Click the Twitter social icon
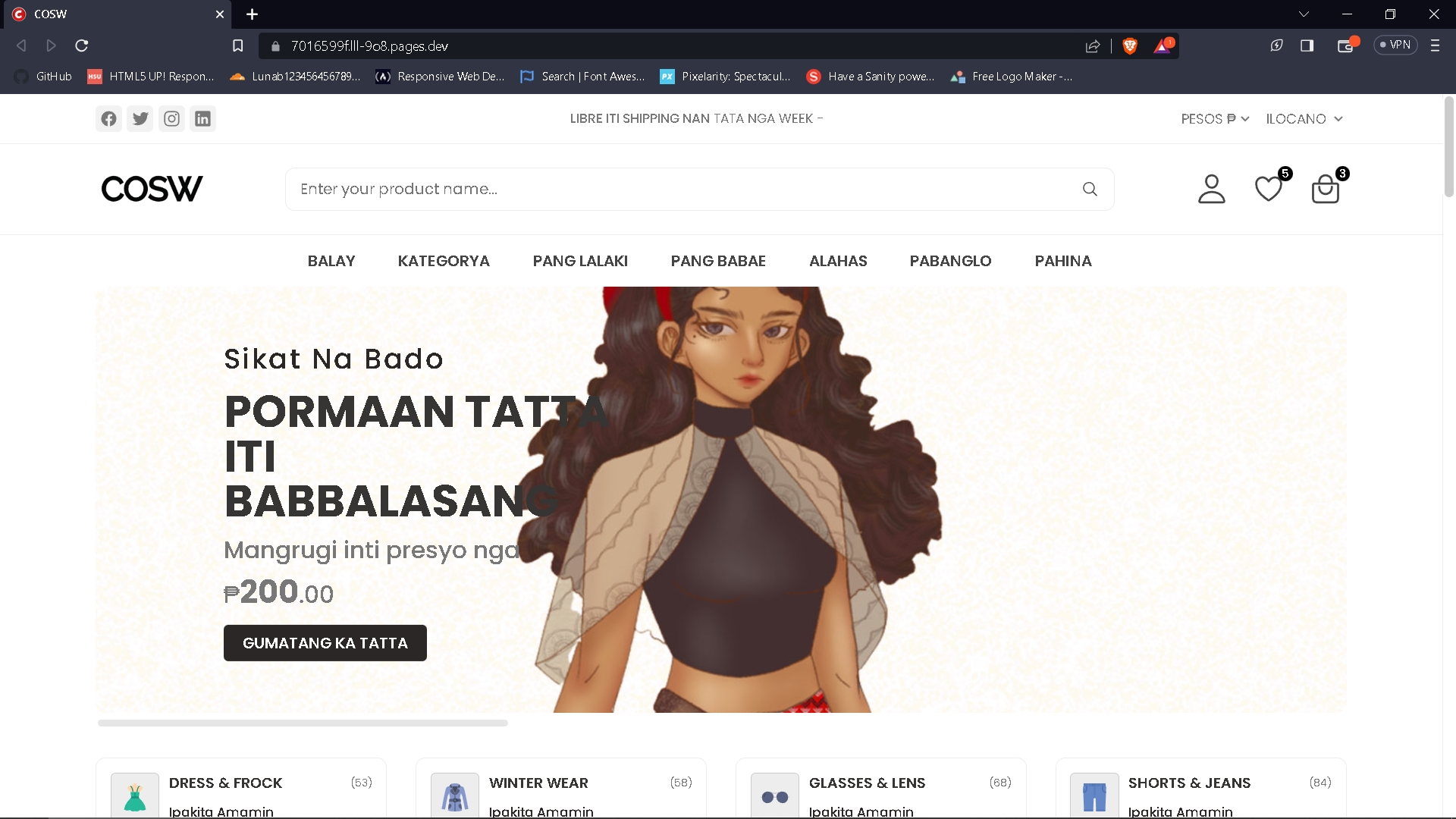This screenshot has width=1456, height=819. click(x=140, y=119)
